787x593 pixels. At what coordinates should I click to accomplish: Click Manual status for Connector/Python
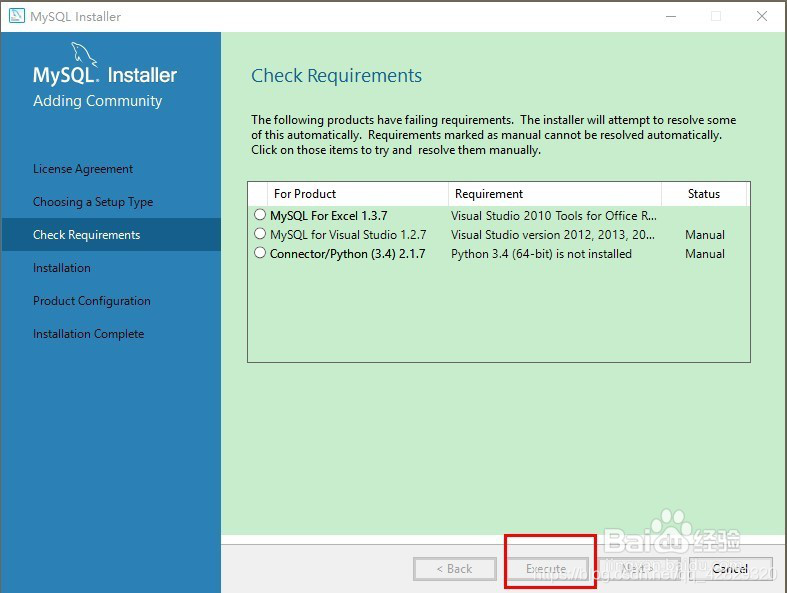click(705, 254)
